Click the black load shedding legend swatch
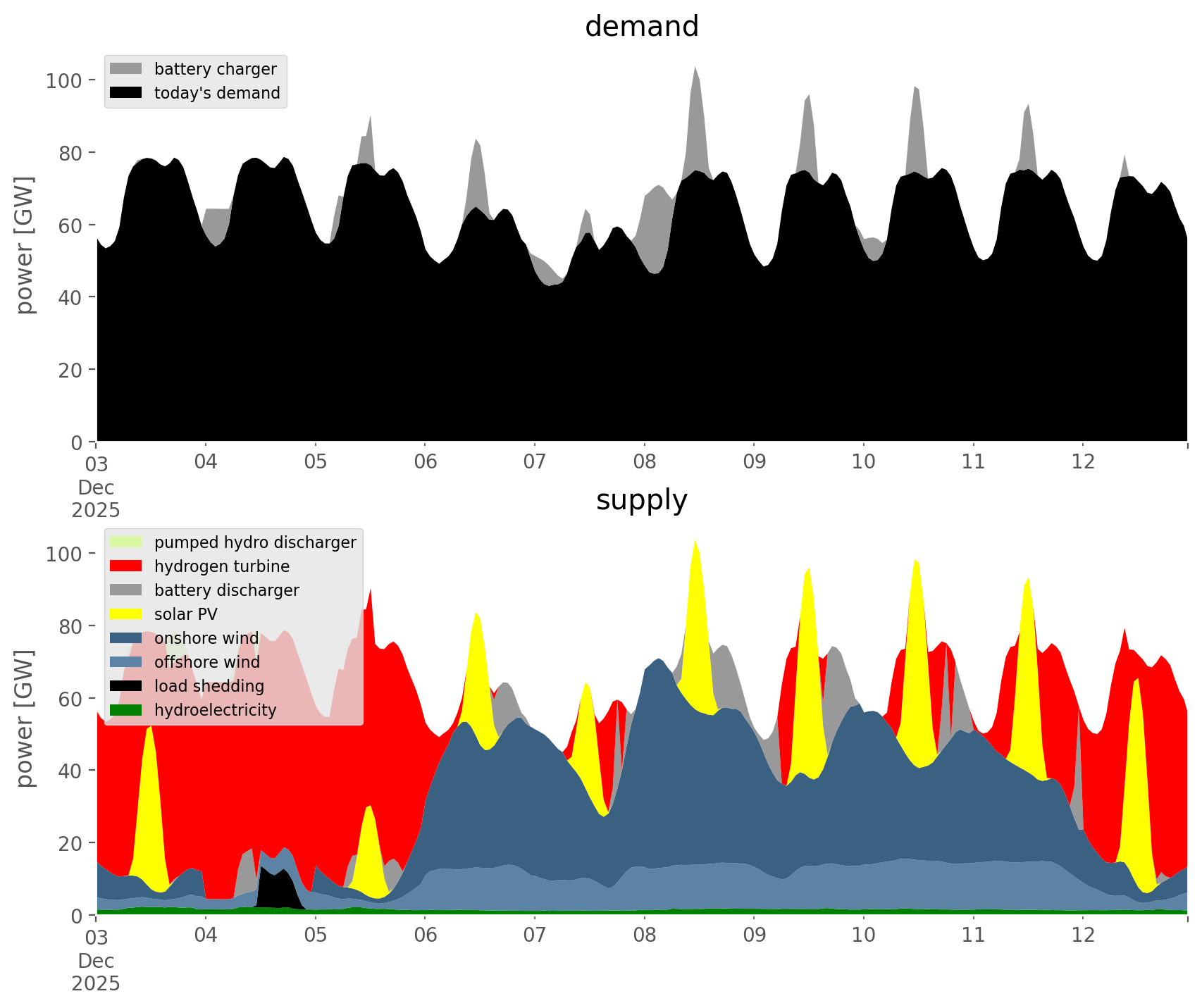Screen dimensions: 1202x1008 point(126,686)
